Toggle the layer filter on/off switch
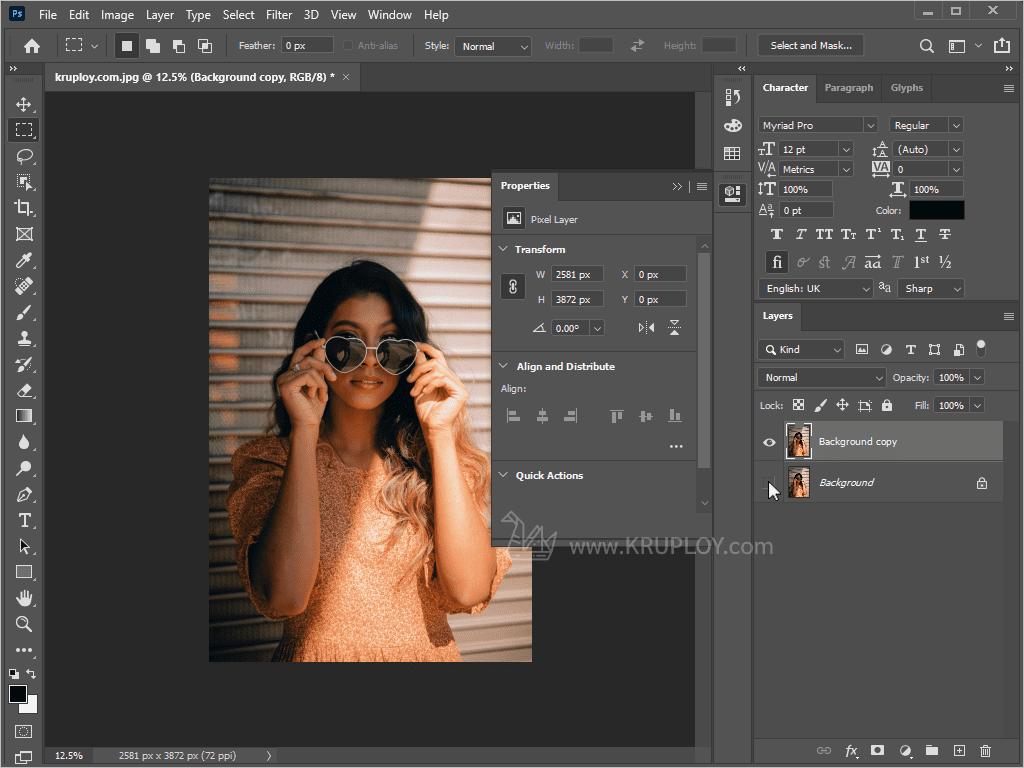 pos(981,349)
